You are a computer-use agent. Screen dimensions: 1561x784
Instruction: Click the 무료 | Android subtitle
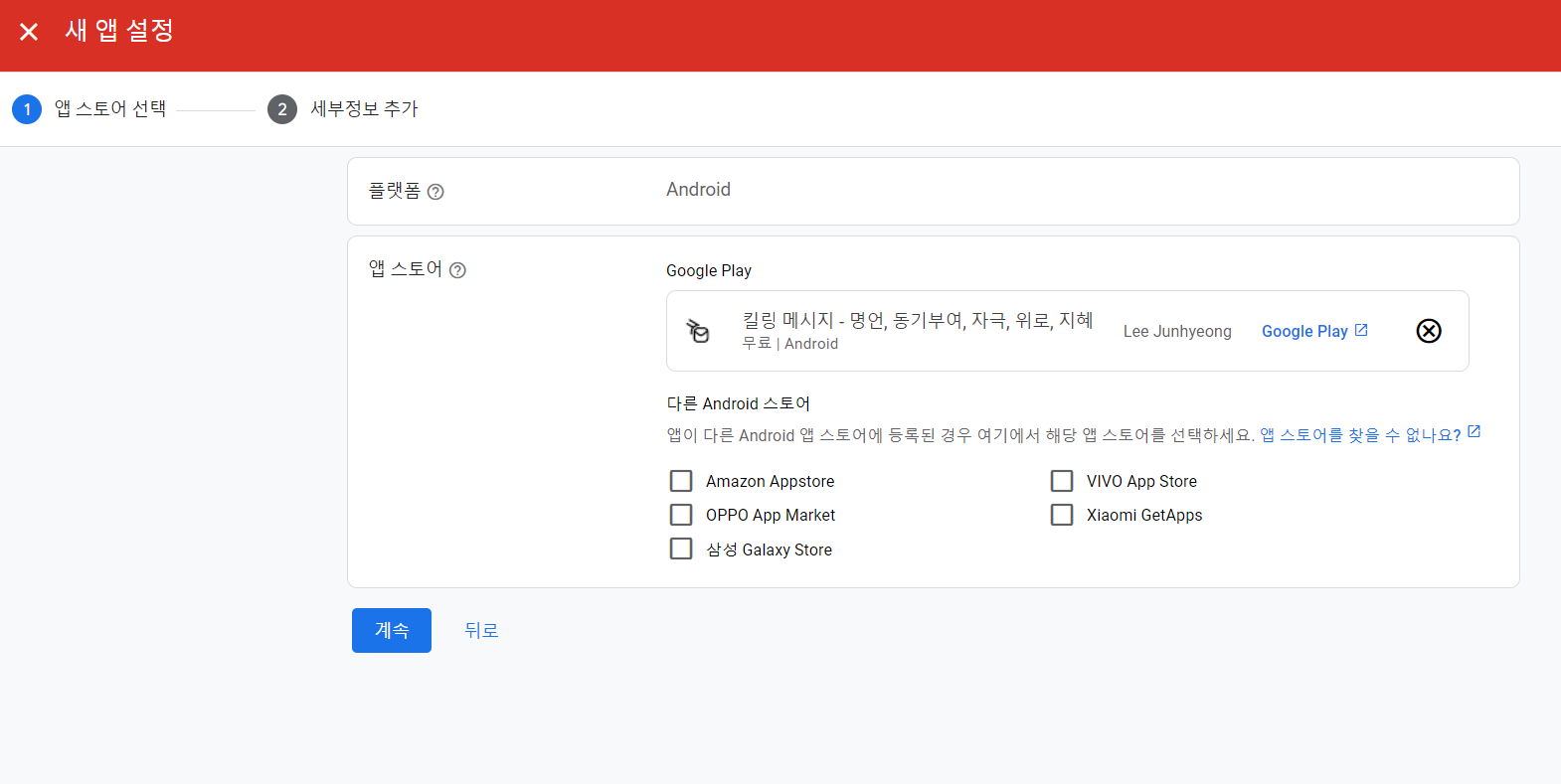pyautogui.click(x=790, y=343)
